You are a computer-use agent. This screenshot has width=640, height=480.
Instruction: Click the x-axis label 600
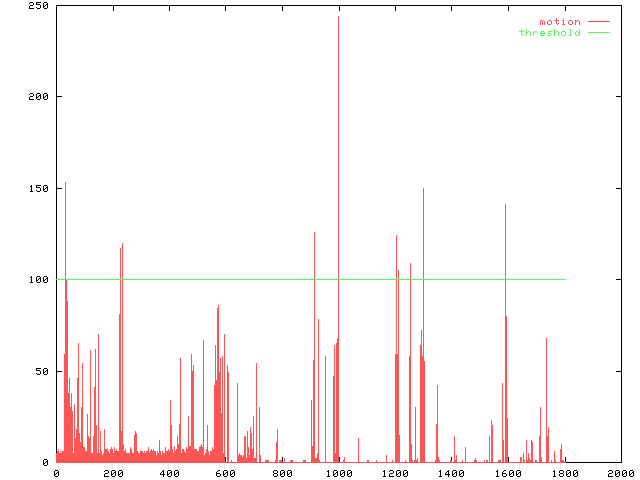point(225,474)
